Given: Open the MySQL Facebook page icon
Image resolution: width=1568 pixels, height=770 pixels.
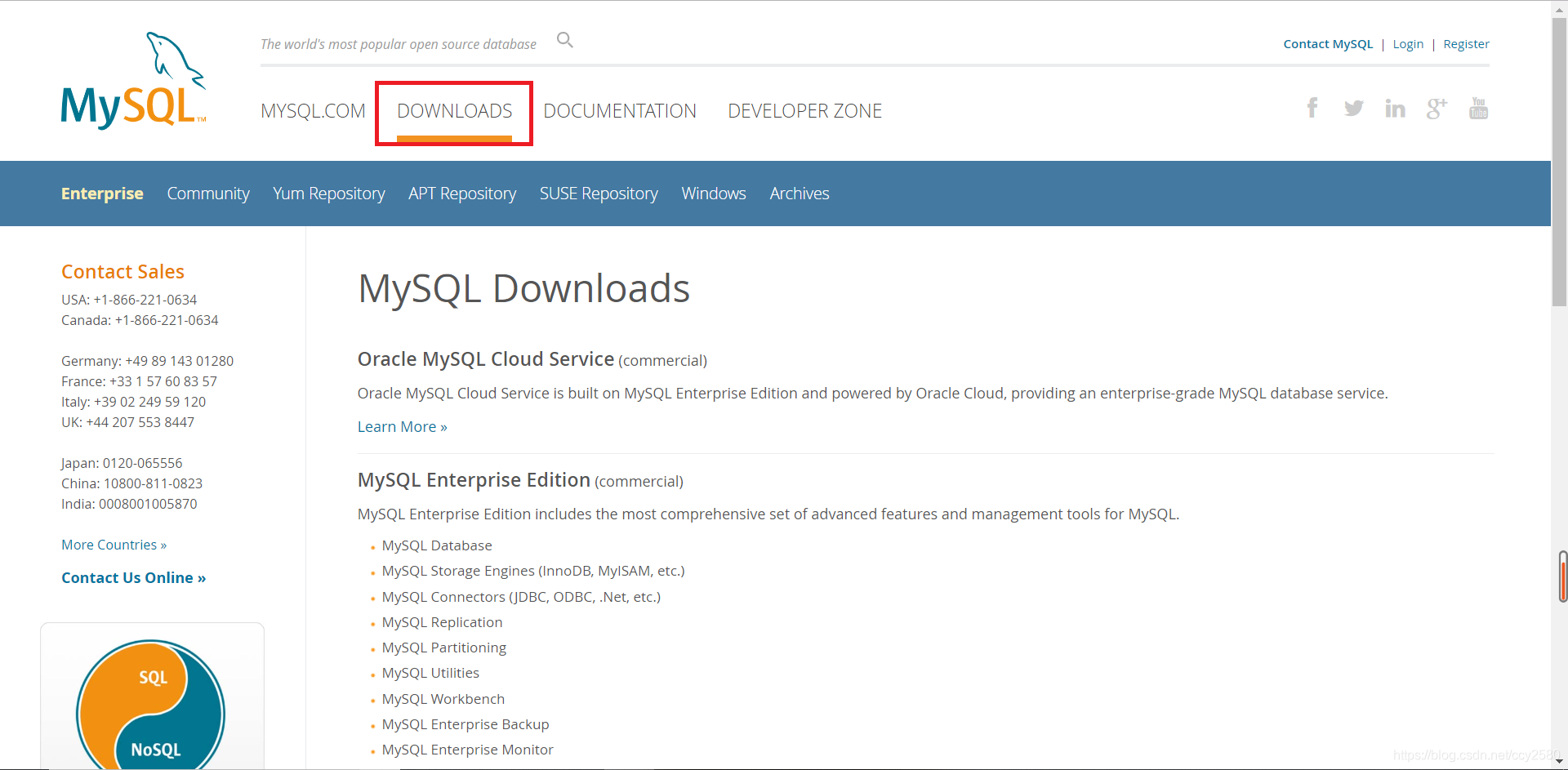Looking at the screenshot, I should pos(1312,108).
